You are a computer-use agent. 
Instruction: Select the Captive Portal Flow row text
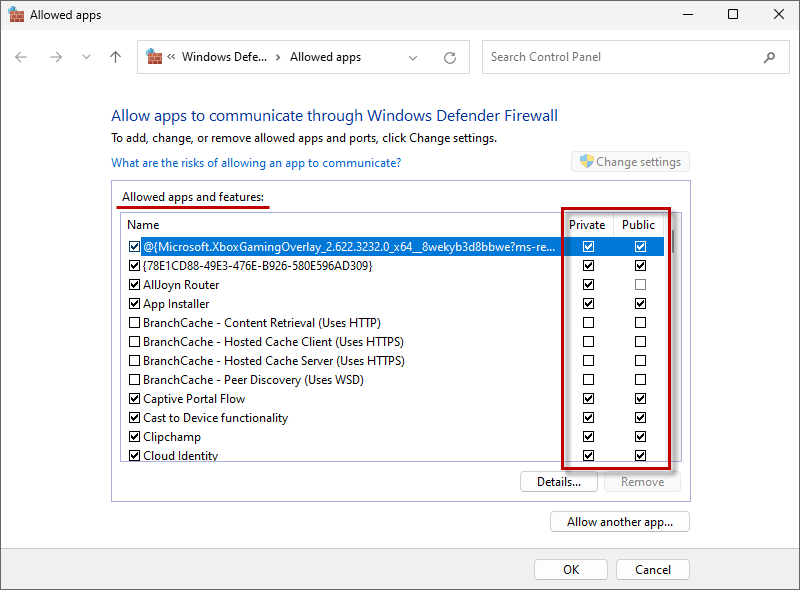[x=194, y=399]
